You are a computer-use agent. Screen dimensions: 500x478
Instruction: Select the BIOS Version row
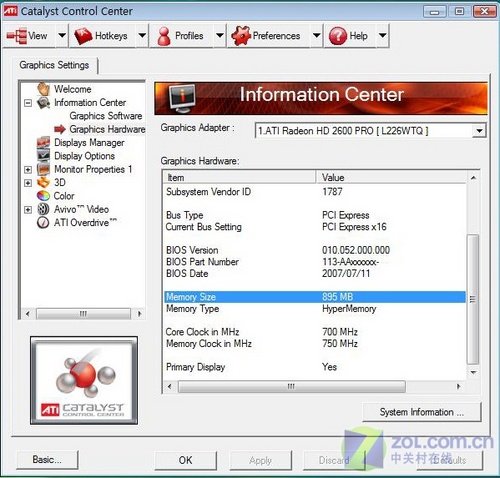click(315, 250)
